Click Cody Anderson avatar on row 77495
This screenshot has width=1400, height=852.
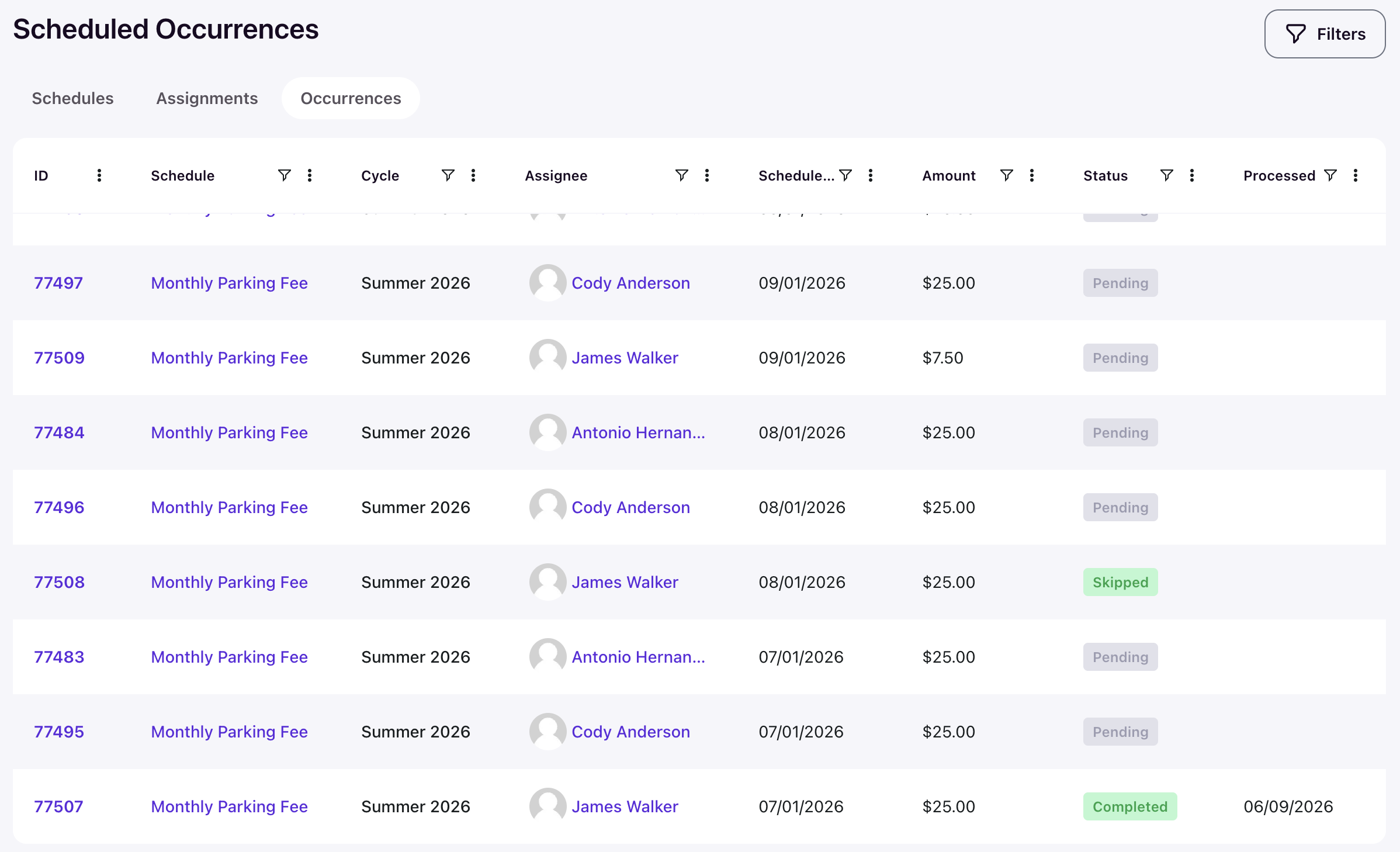click(547, 732)
